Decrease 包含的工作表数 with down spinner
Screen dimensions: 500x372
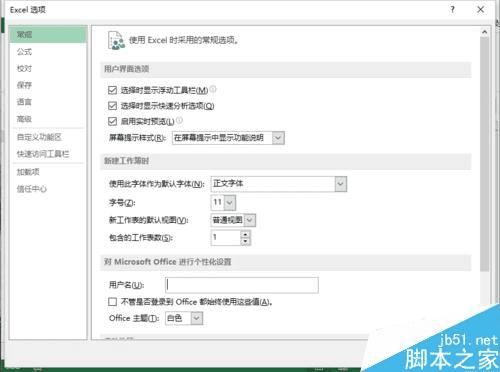pos(246,241)
